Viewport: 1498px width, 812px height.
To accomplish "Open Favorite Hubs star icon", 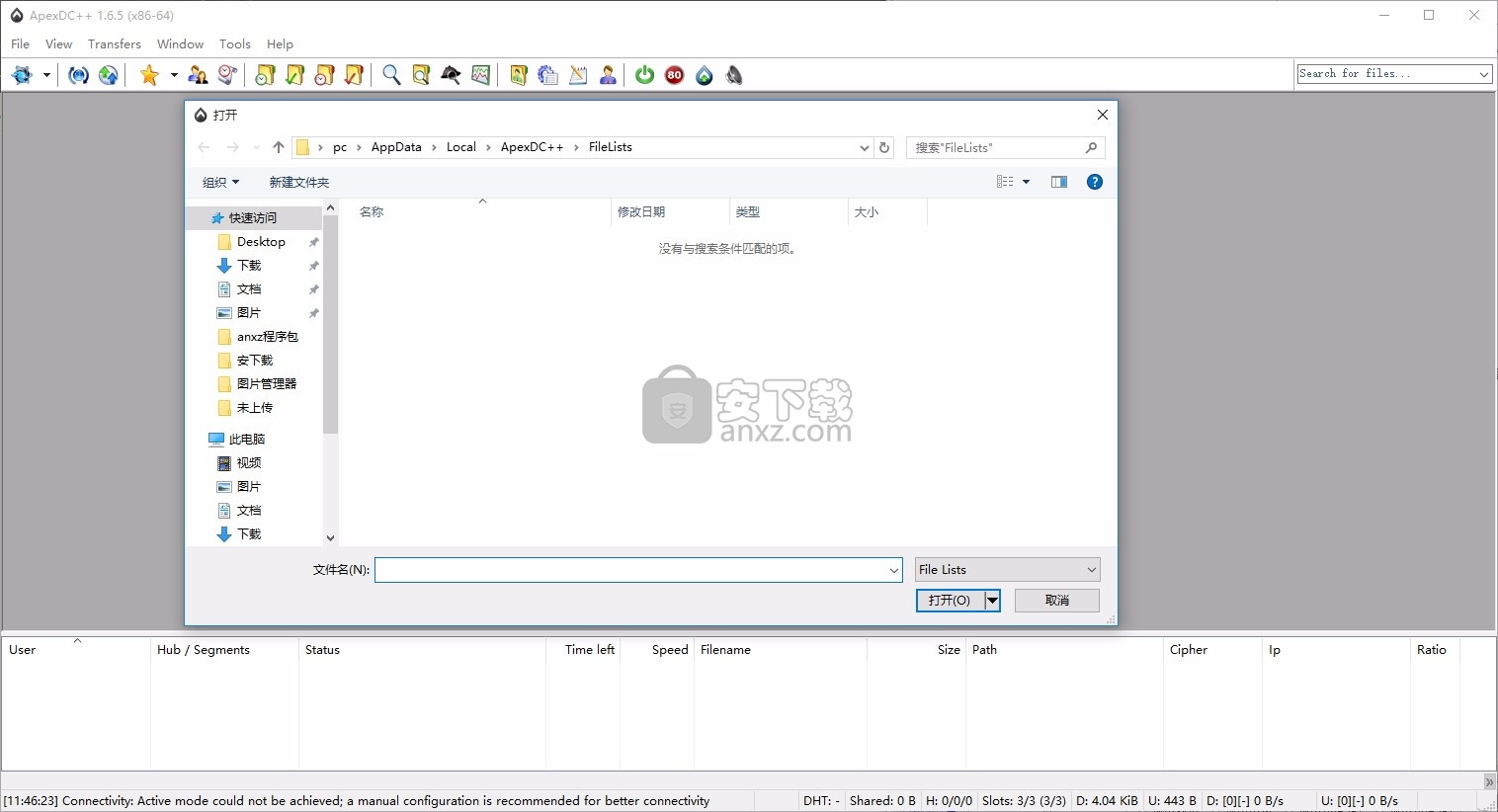I will [149, 75].
